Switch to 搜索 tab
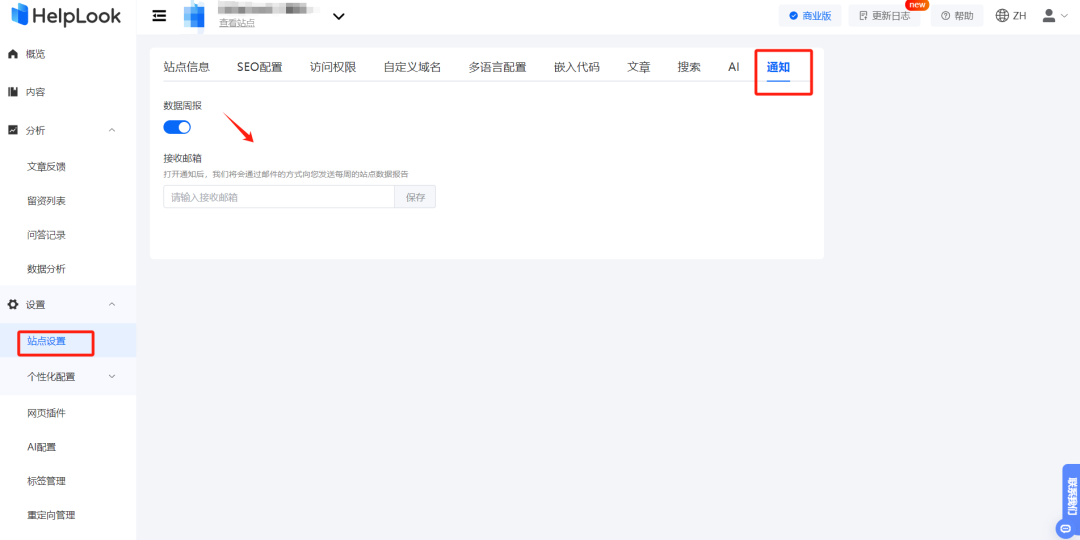This screenshot has width=1080, height=540. coord(689,67)
